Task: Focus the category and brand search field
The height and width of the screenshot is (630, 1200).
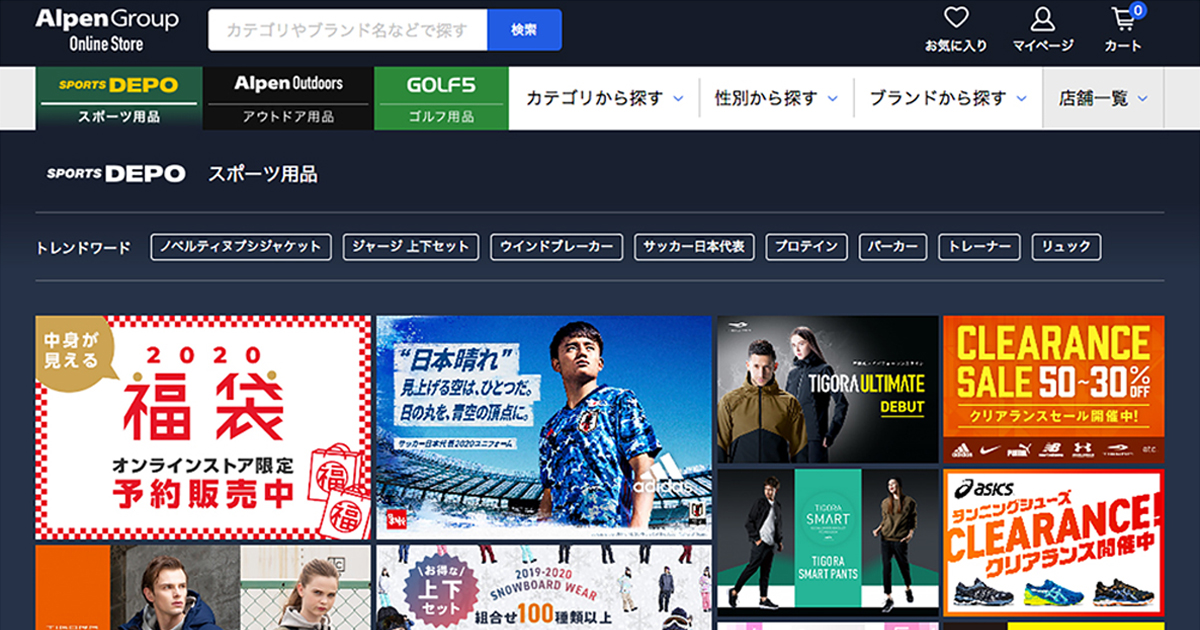Action: 348,30
